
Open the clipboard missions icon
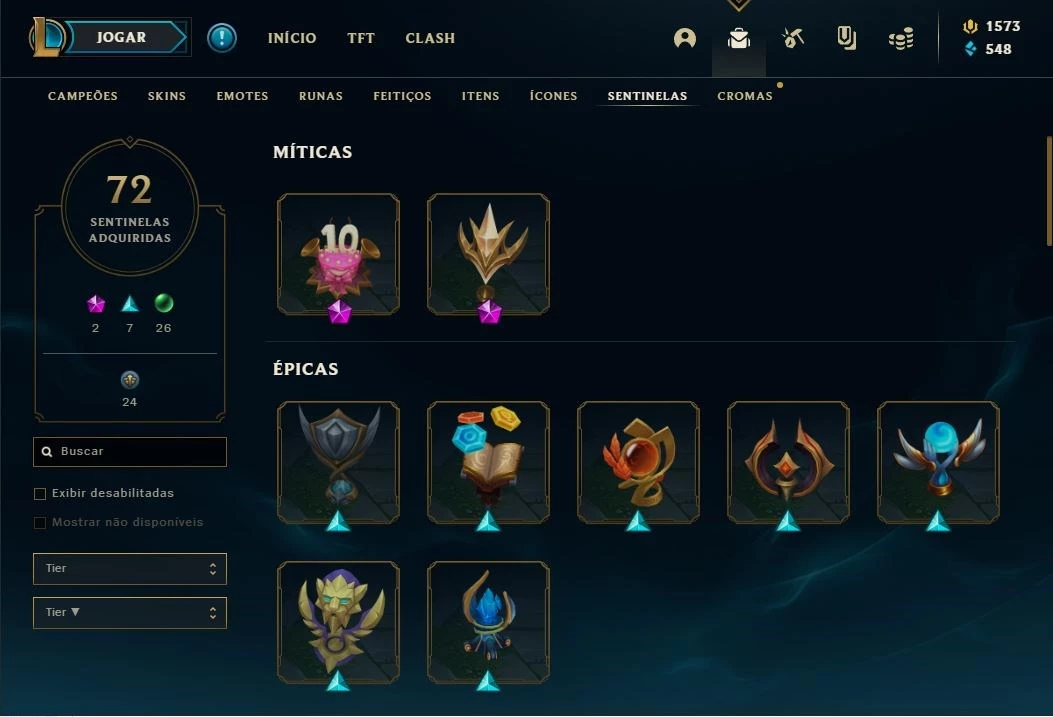[x=847, y=38]
